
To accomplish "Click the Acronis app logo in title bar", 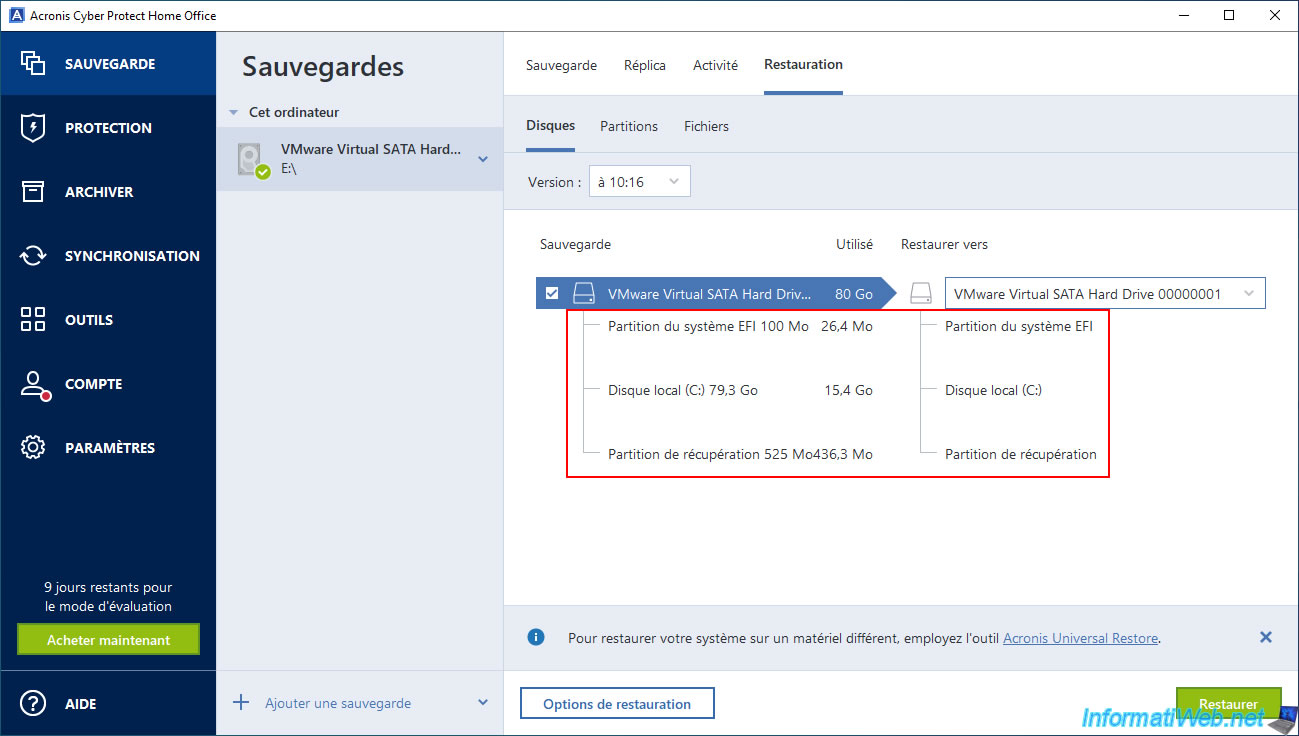I will 15,15.
